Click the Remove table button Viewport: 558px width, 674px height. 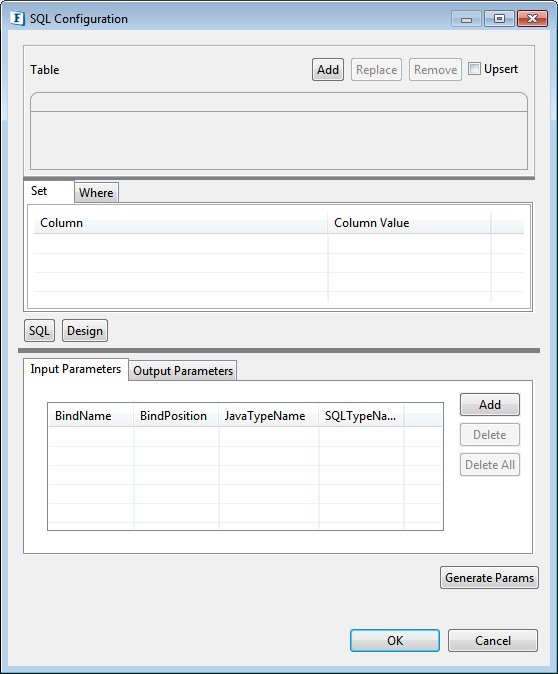click(435, 70)
